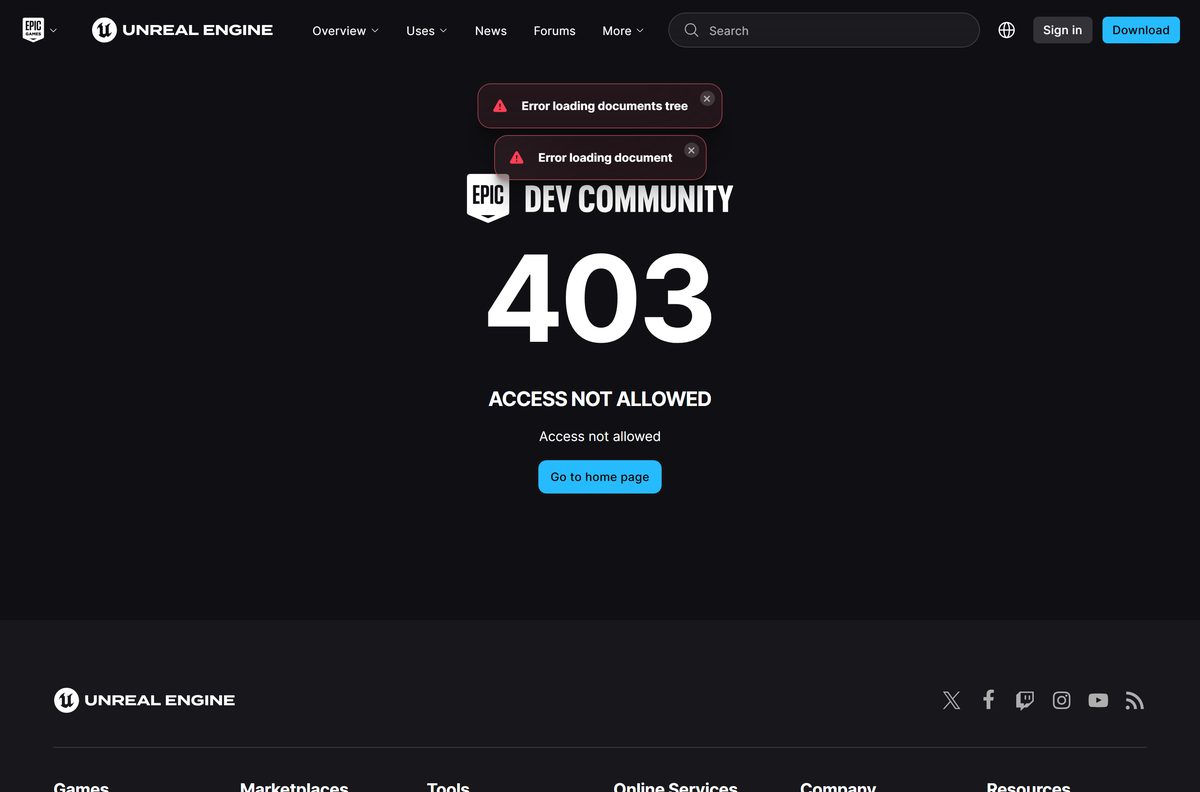Click the warning icon on 'Error loading document'
1200x792 pixels.
(517, 158)
